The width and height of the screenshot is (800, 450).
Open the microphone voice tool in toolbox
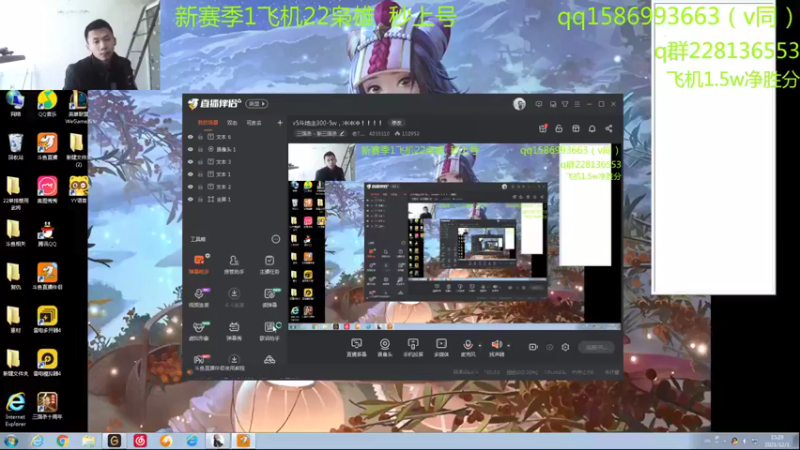click(199, 297)
